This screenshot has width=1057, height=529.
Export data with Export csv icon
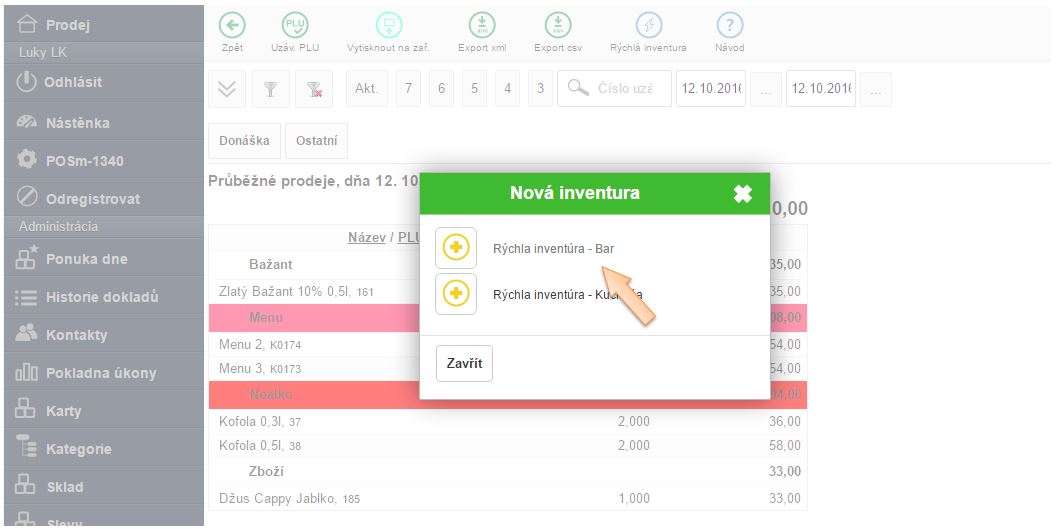tap(557, 26)
